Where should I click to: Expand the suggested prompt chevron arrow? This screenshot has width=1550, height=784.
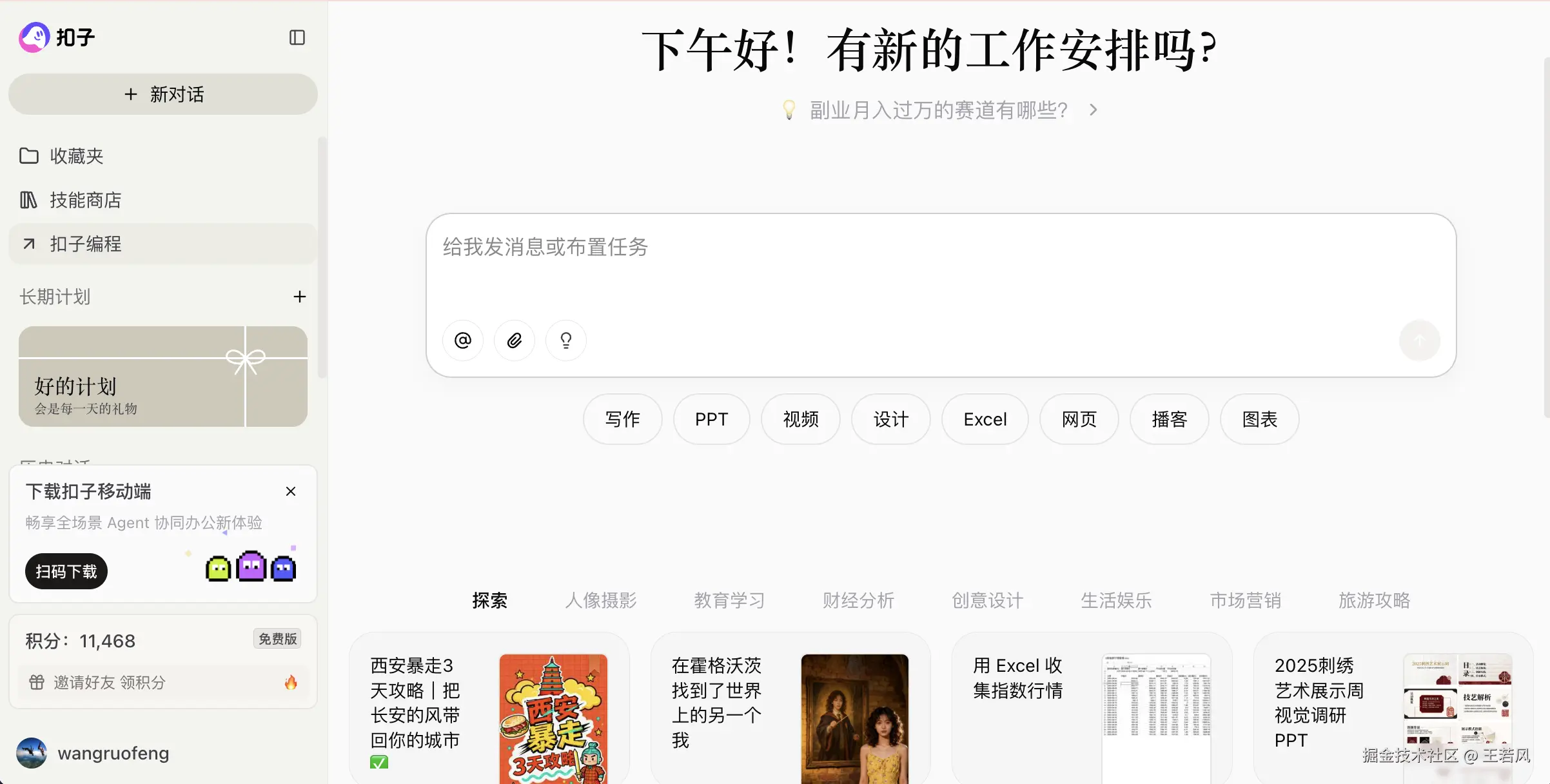pyautogui.click(x=1093, y=110)
